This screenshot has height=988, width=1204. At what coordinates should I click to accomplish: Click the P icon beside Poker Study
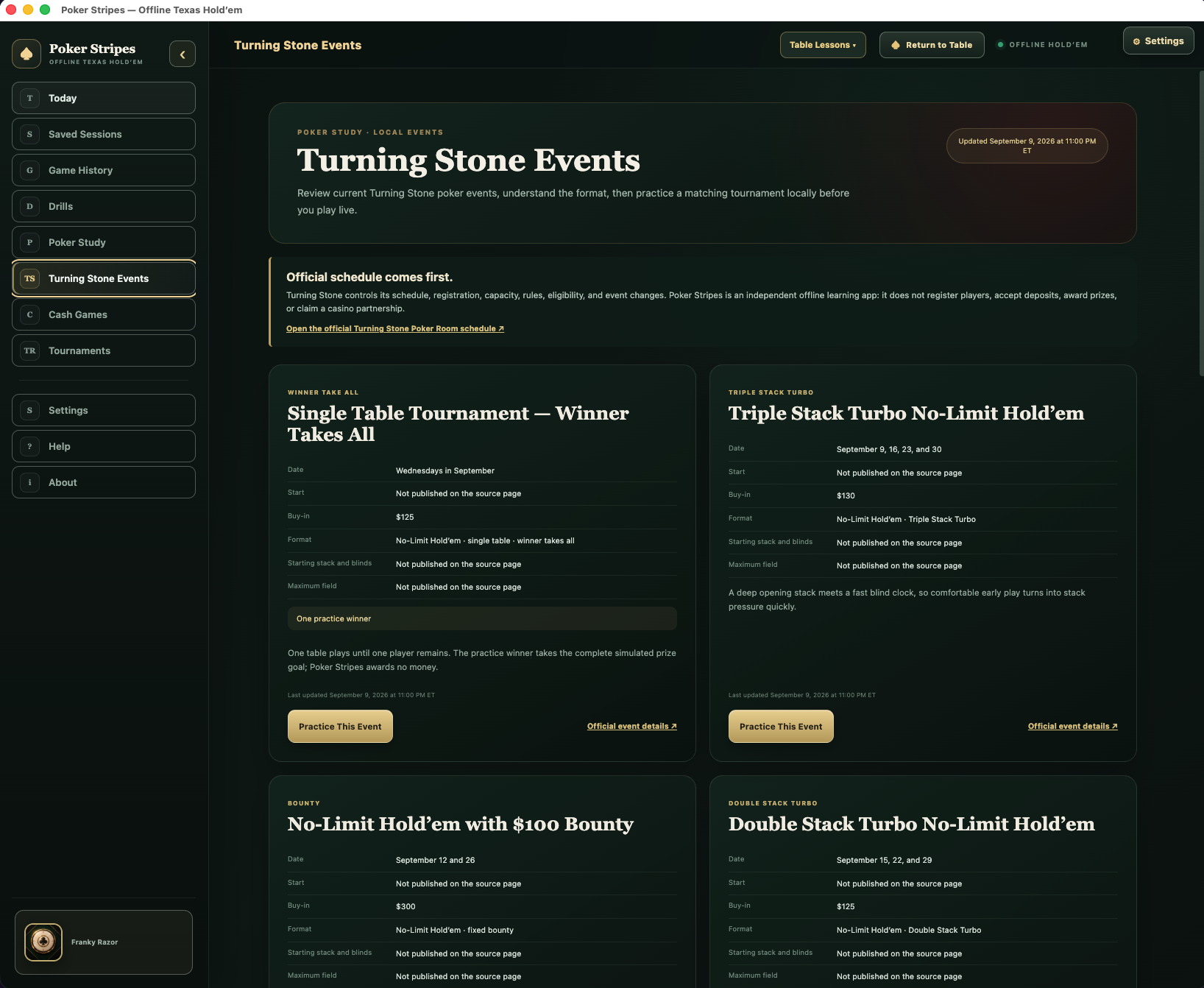tap(29, 242)
